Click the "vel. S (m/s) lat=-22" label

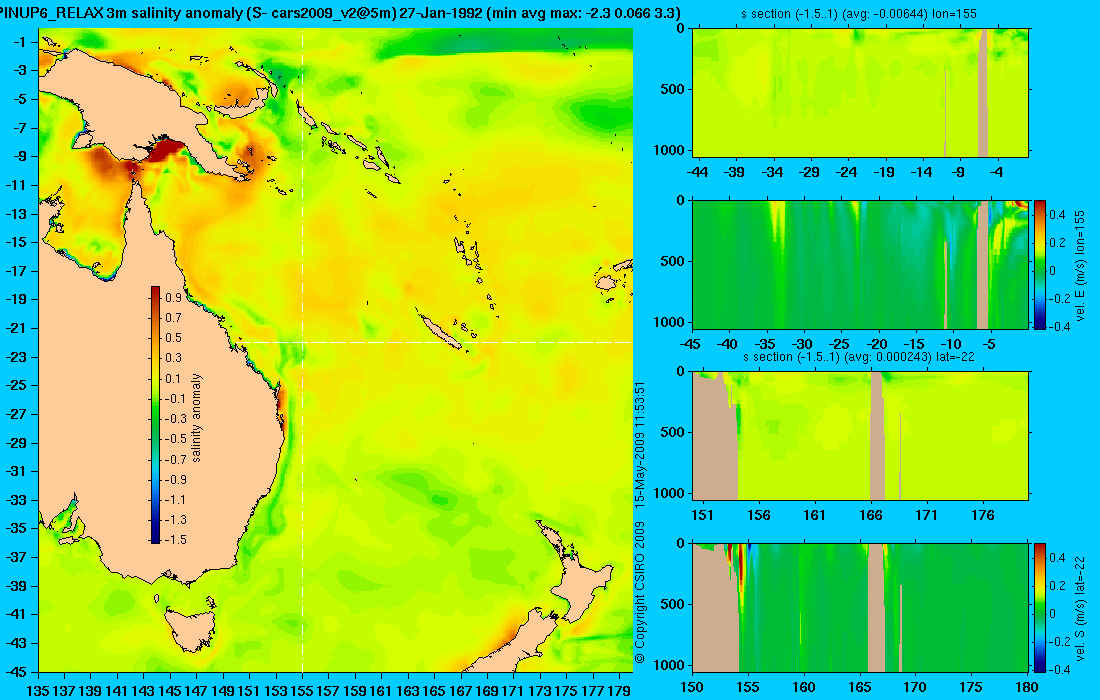(1080, 607)
